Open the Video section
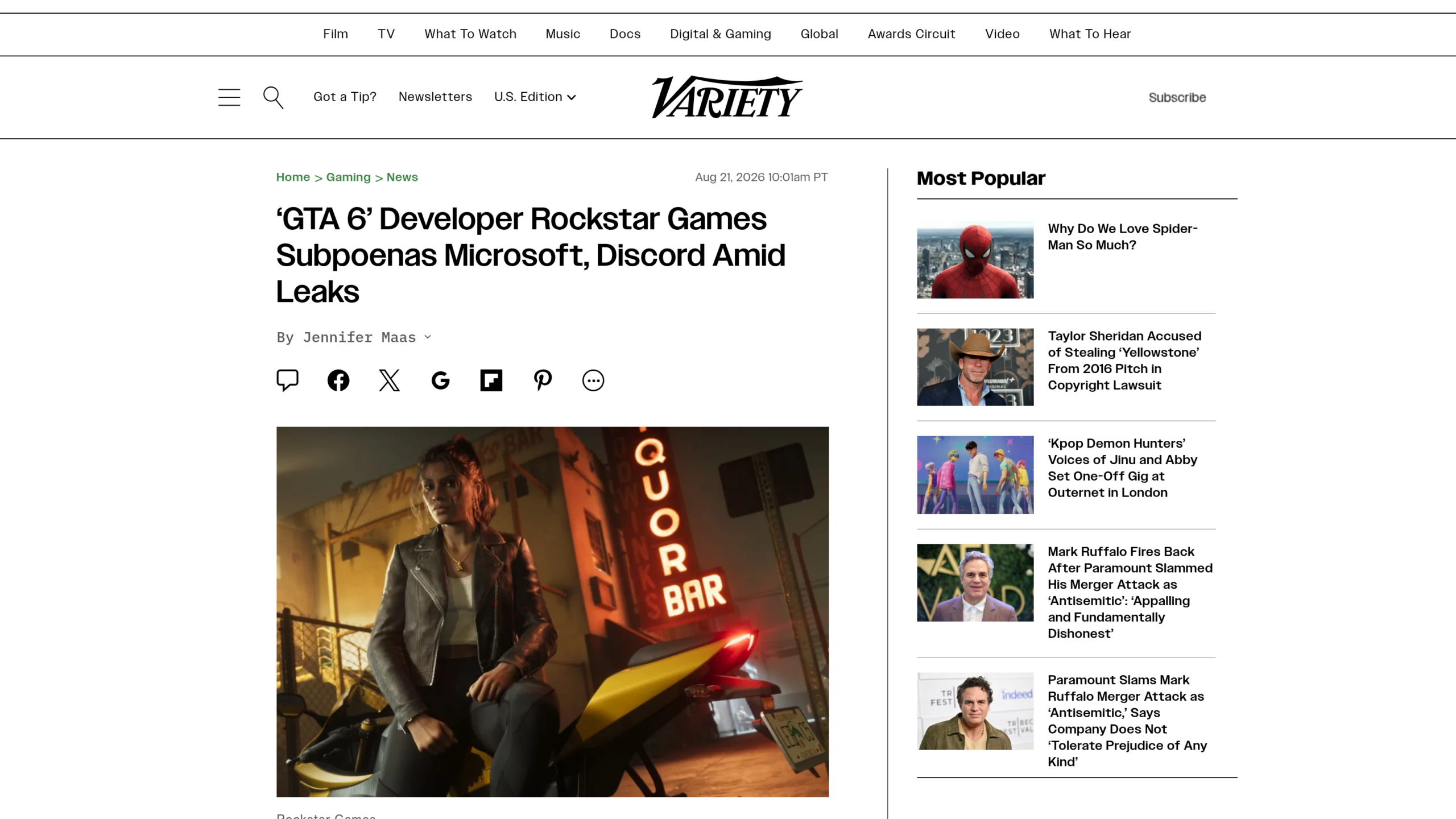This screenshot has height=819, width=1456. (x=1002, y=34)
